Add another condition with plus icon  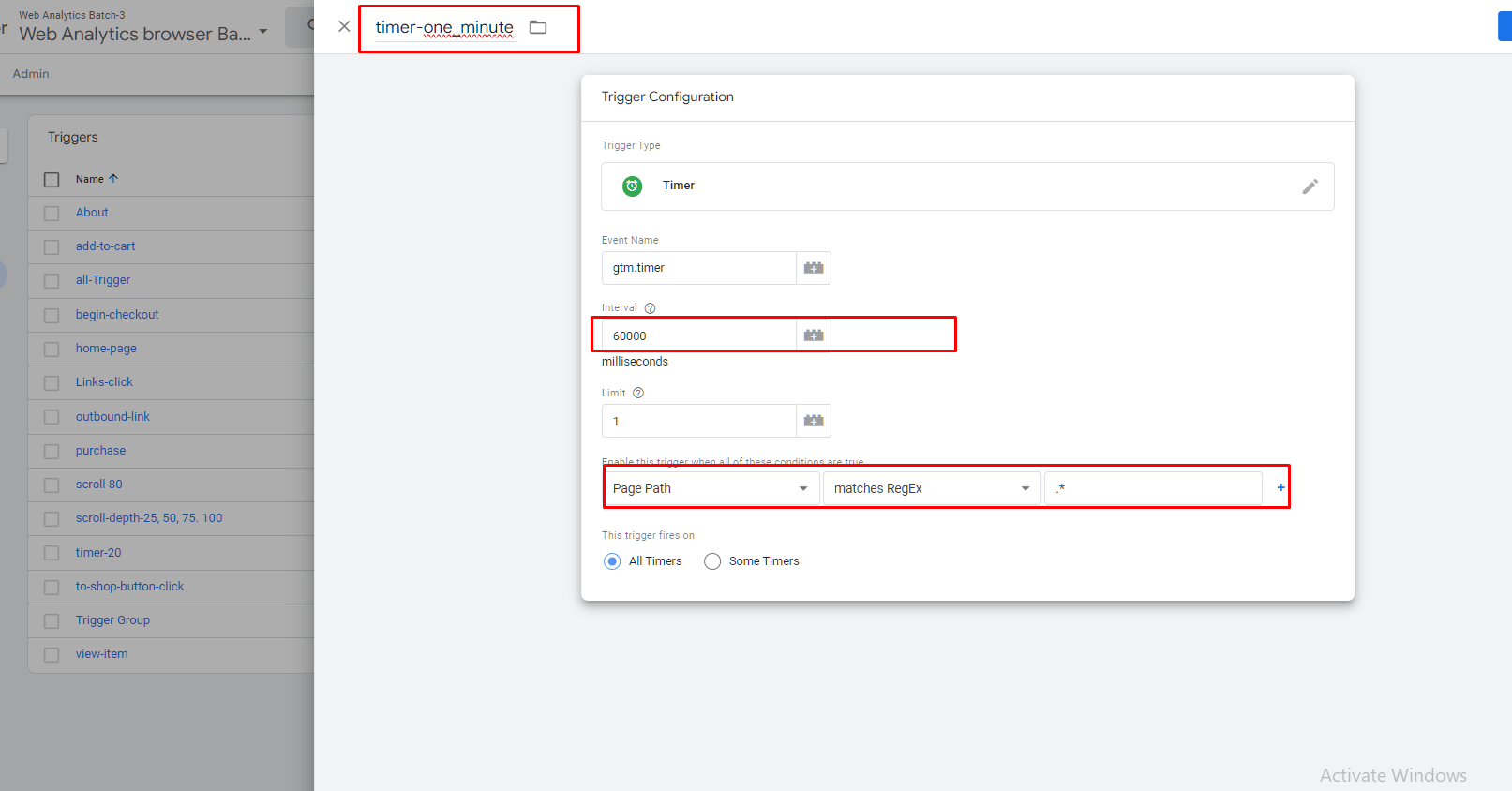click(1280, 487)
